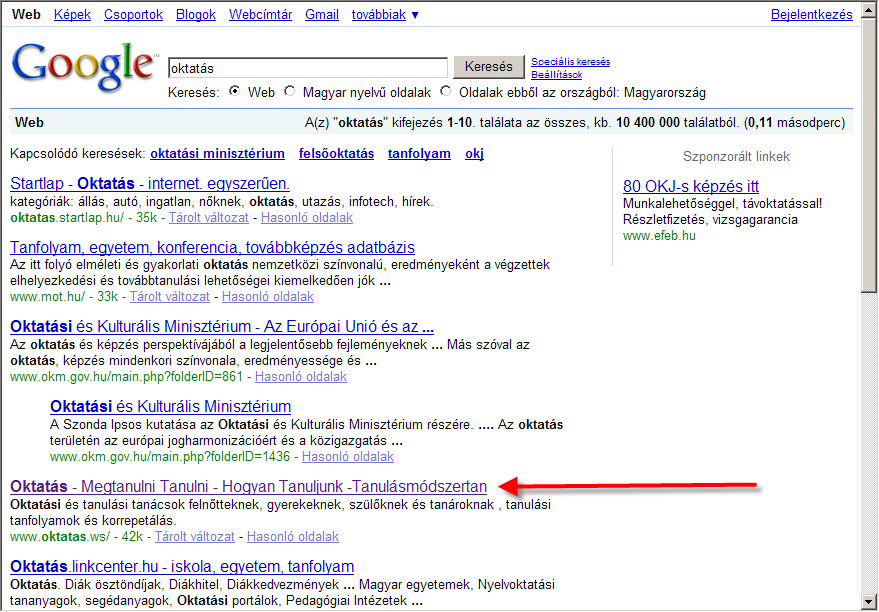This screenshot has height=612, width=879.
Task: Expand the továbbiak dropdown menu
Action: click(x=385, y=15)
